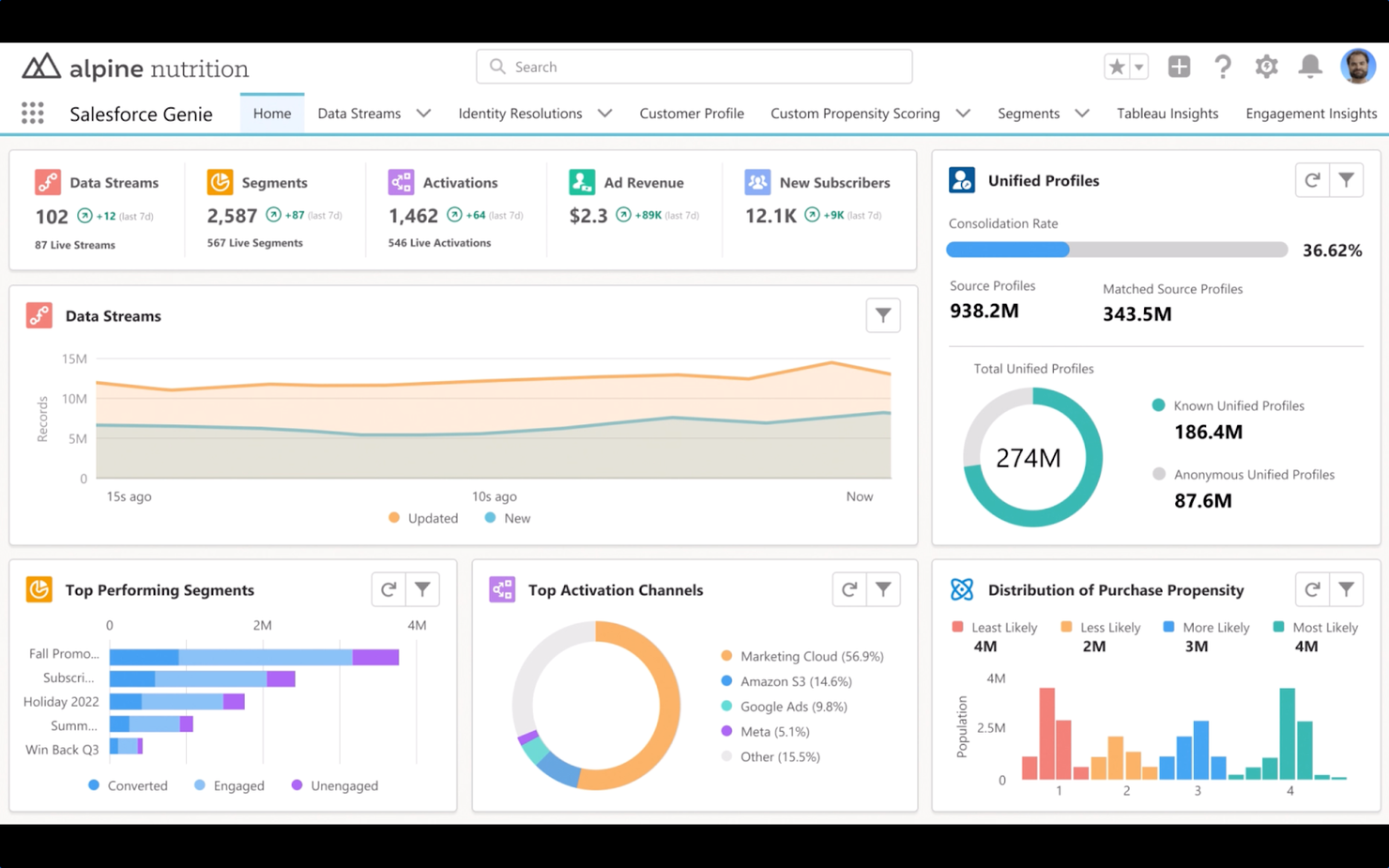Image resolution: width=1389 pixels, height=868 pixels.
Task: Toggle the Converted legend item
Action: pyautogui.click(x=128, y=785)
